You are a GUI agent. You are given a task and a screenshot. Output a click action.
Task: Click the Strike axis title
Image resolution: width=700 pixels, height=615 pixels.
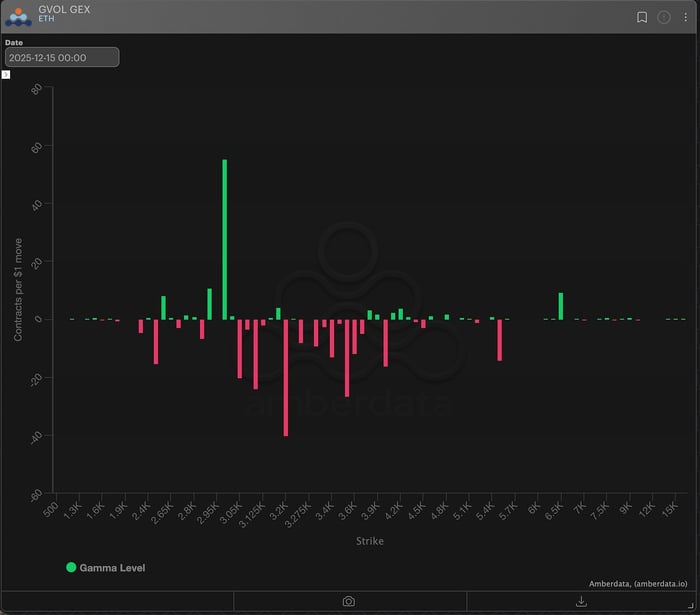point(370,541)
